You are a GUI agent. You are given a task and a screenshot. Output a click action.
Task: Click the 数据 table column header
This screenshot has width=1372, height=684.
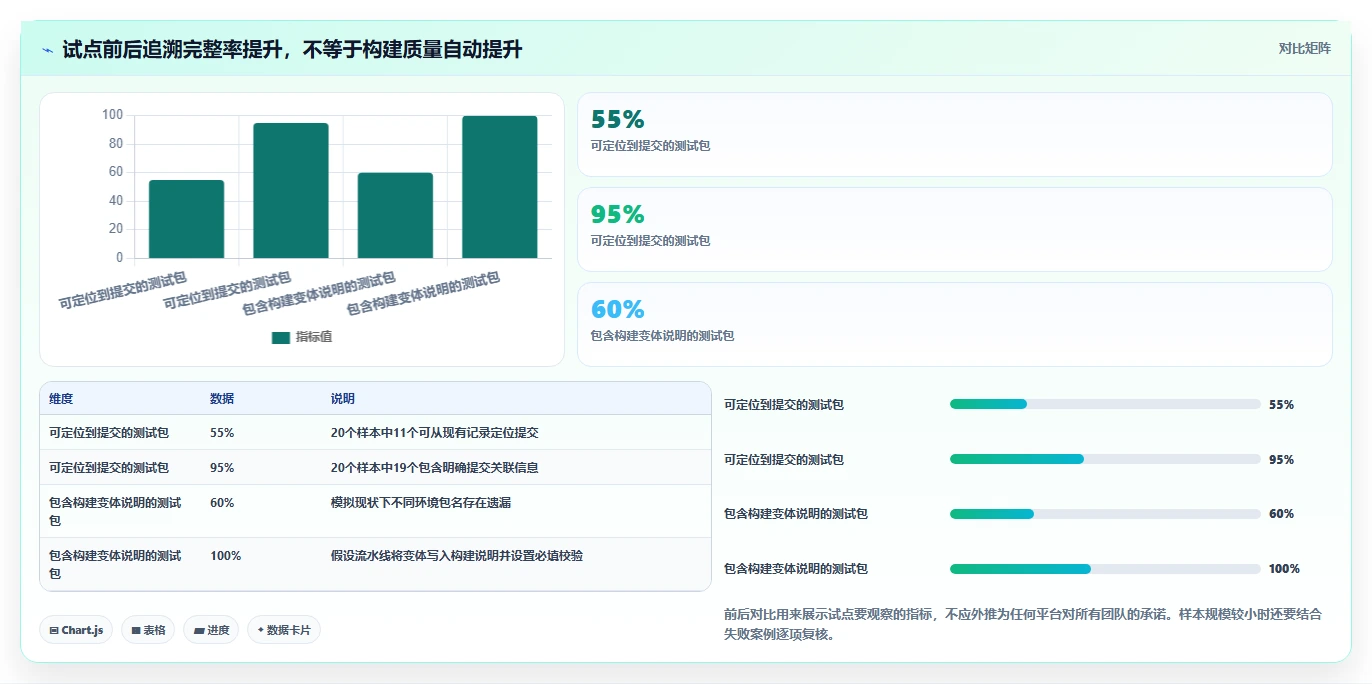(x=222, y=398)
